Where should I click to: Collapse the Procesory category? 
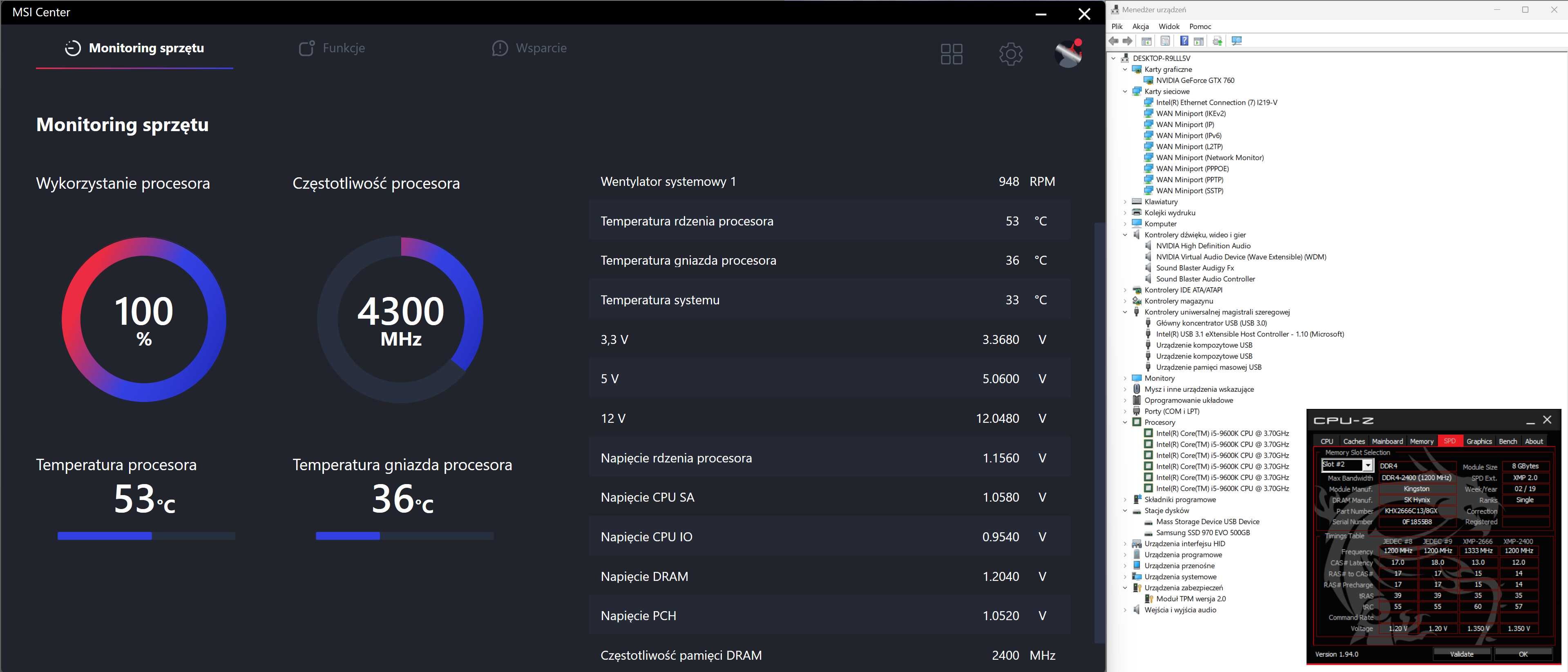1125,422
